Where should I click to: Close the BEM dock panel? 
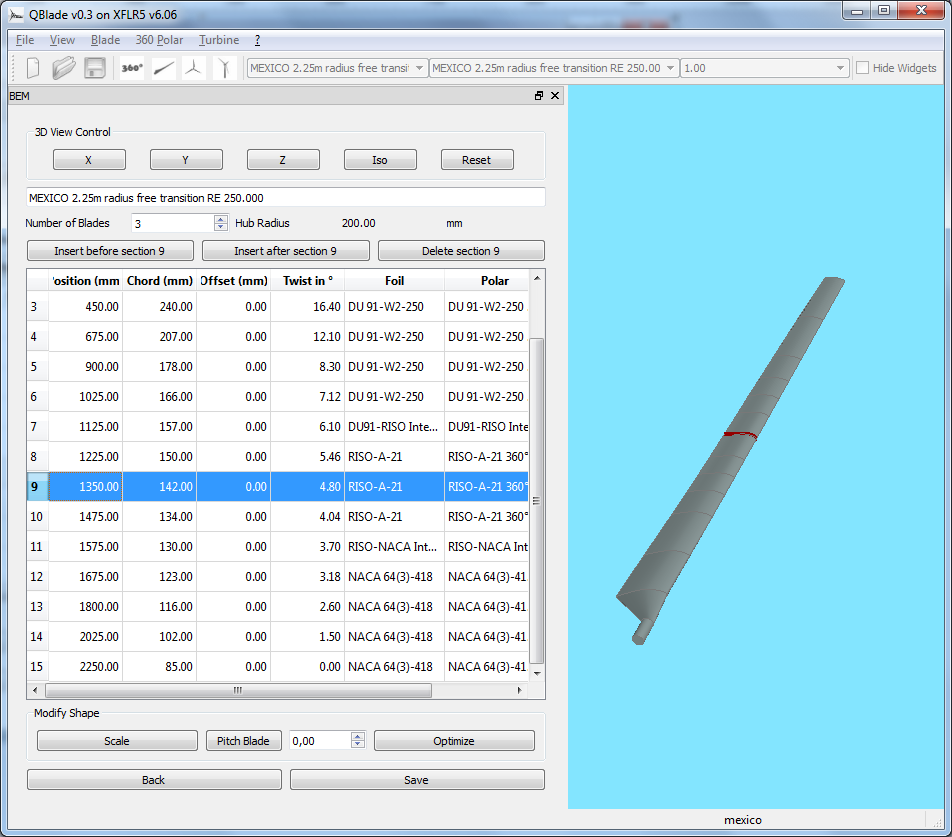pos(555,96)
